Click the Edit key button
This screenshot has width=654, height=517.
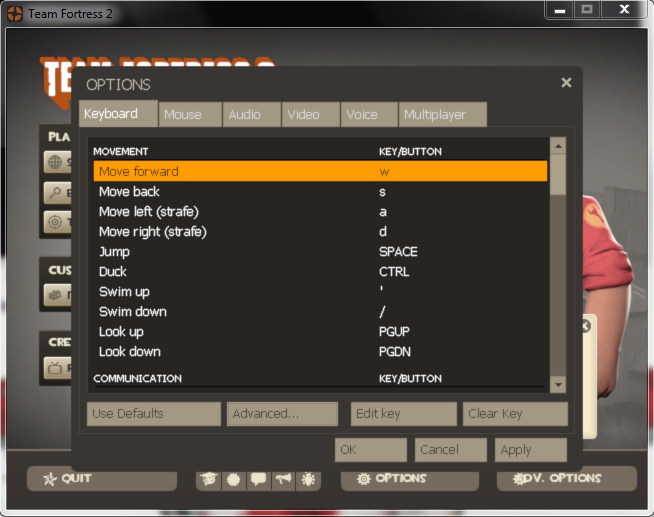pyautogui.click(x=404, y=414)
